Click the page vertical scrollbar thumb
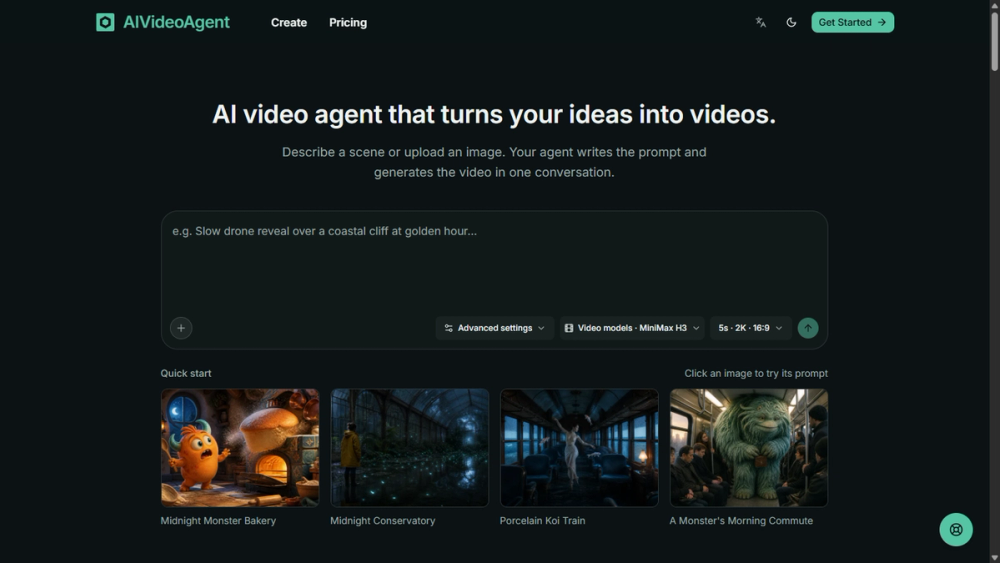 pos(994,40)
